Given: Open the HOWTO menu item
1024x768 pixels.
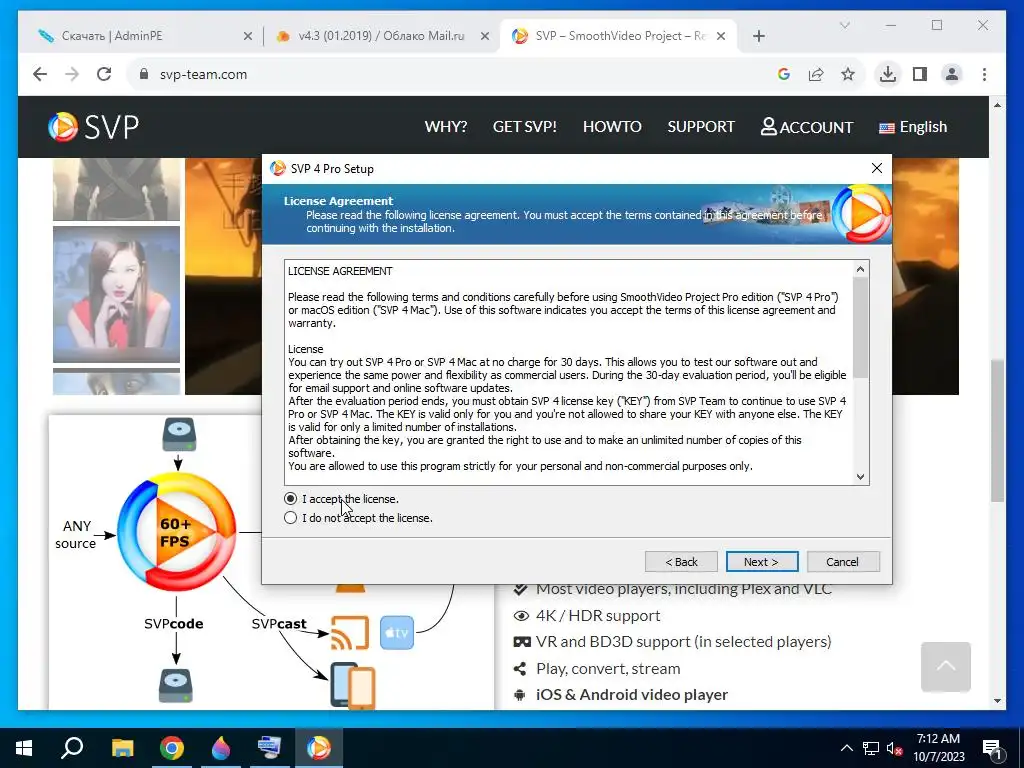Looking at the screenshot, I should [x=613, y=127].
